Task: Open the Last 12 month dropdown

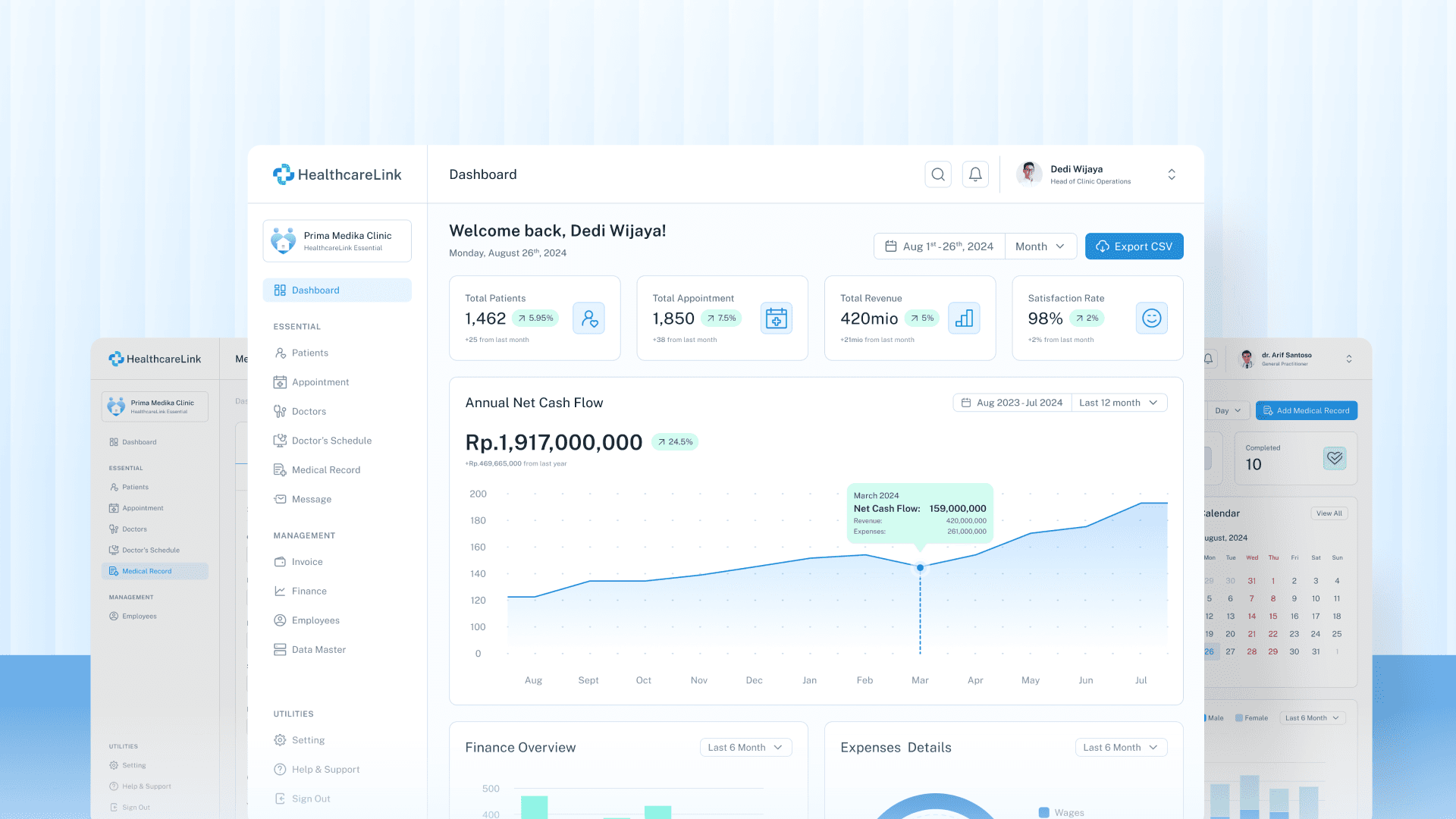Action: [1118, 403]
